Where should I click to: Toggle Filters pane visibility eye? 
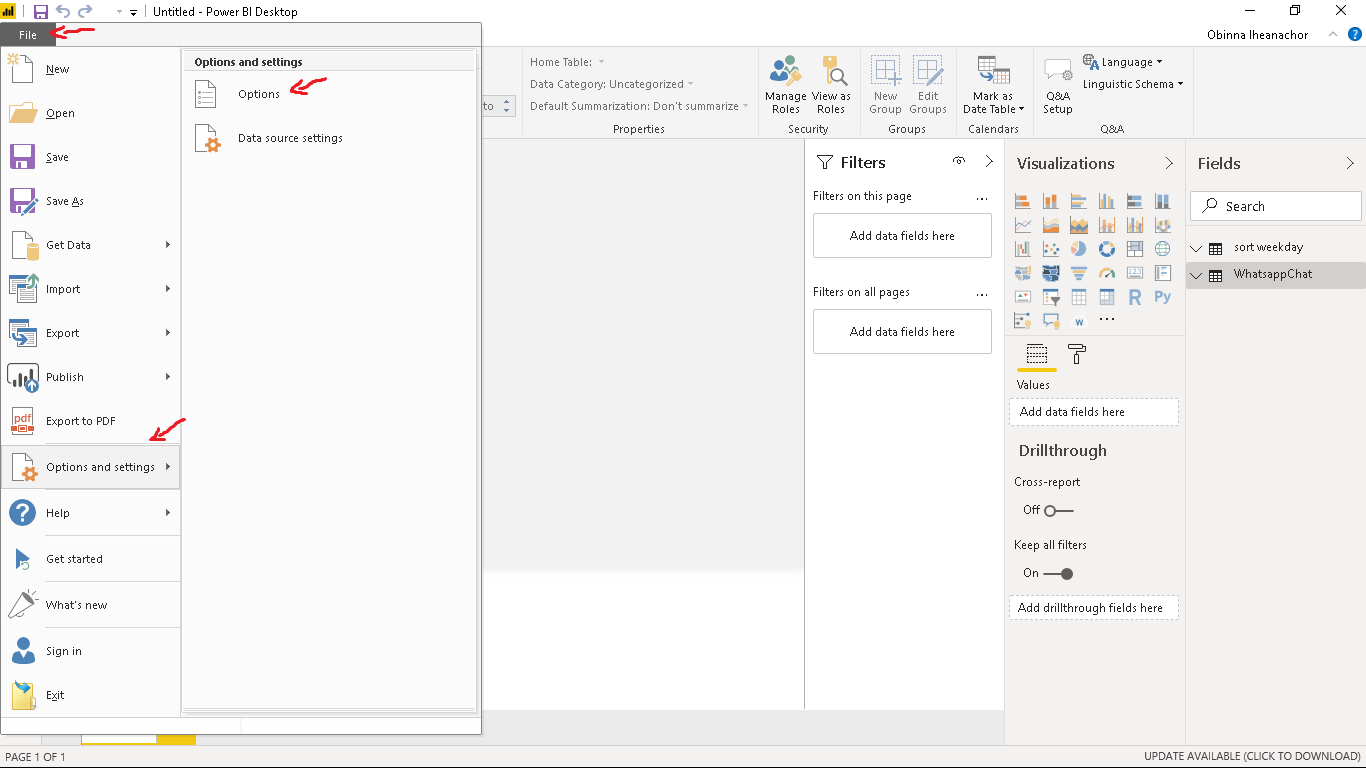point(959,161)
